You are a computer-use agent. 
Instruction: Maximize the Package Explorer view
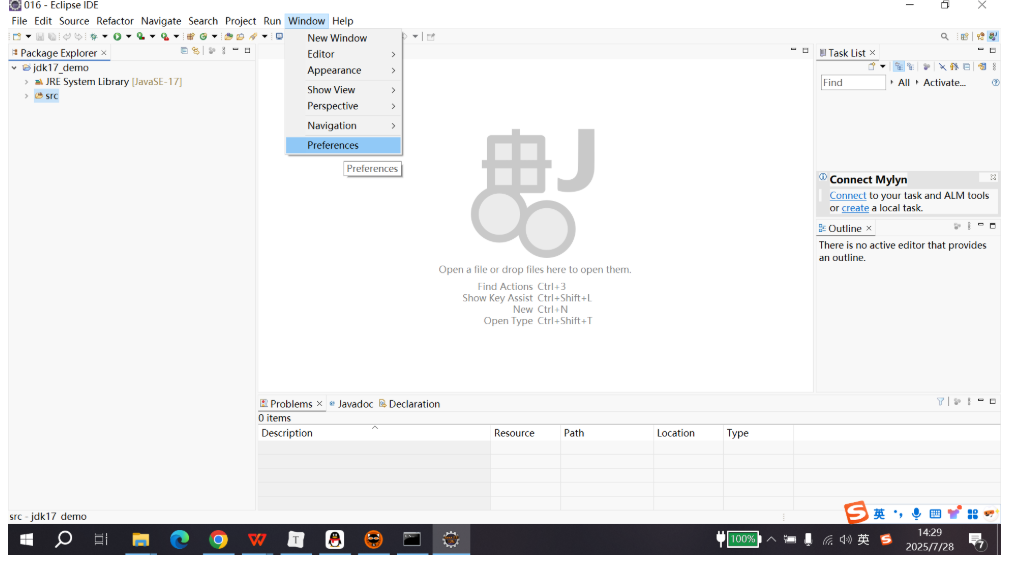point(247,50)
